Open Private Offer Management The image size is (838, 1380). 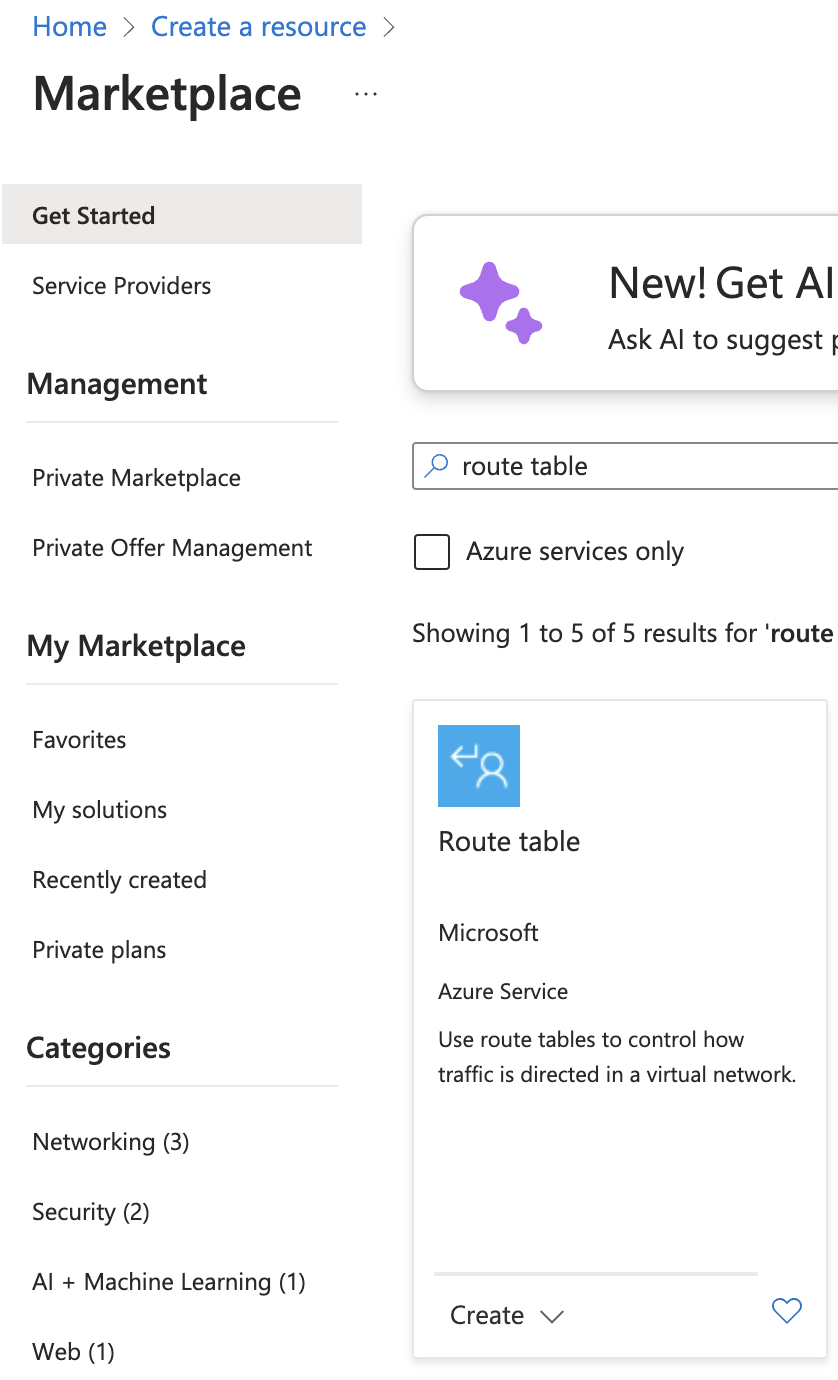point(172,548)
